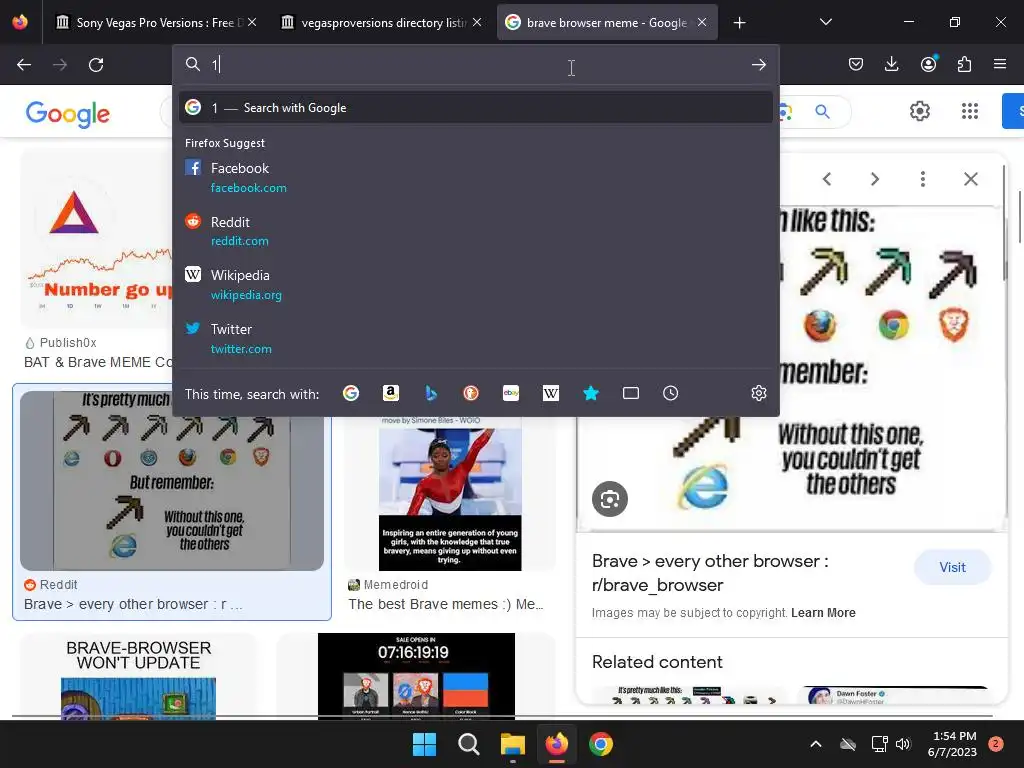The height and width of the screenshot is (768, 1024).
Task: Click the Google search magnifier button
Action: 822,112
